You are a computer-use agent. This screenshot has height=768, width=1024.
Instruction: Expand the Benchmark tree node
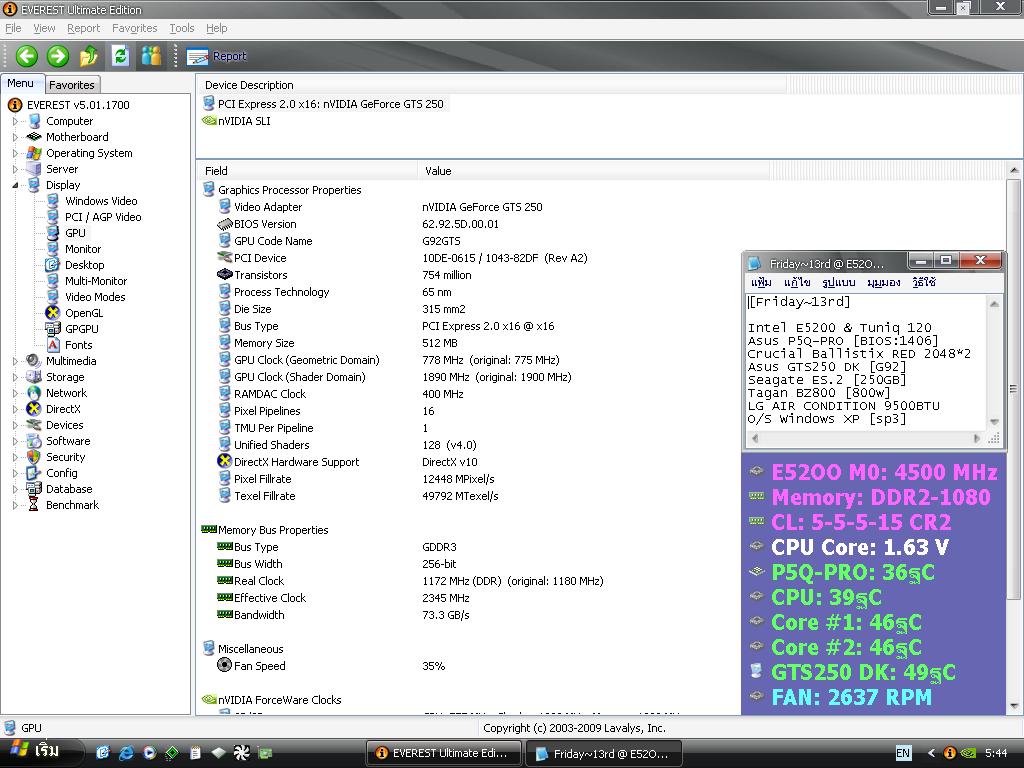click(15, 505)
